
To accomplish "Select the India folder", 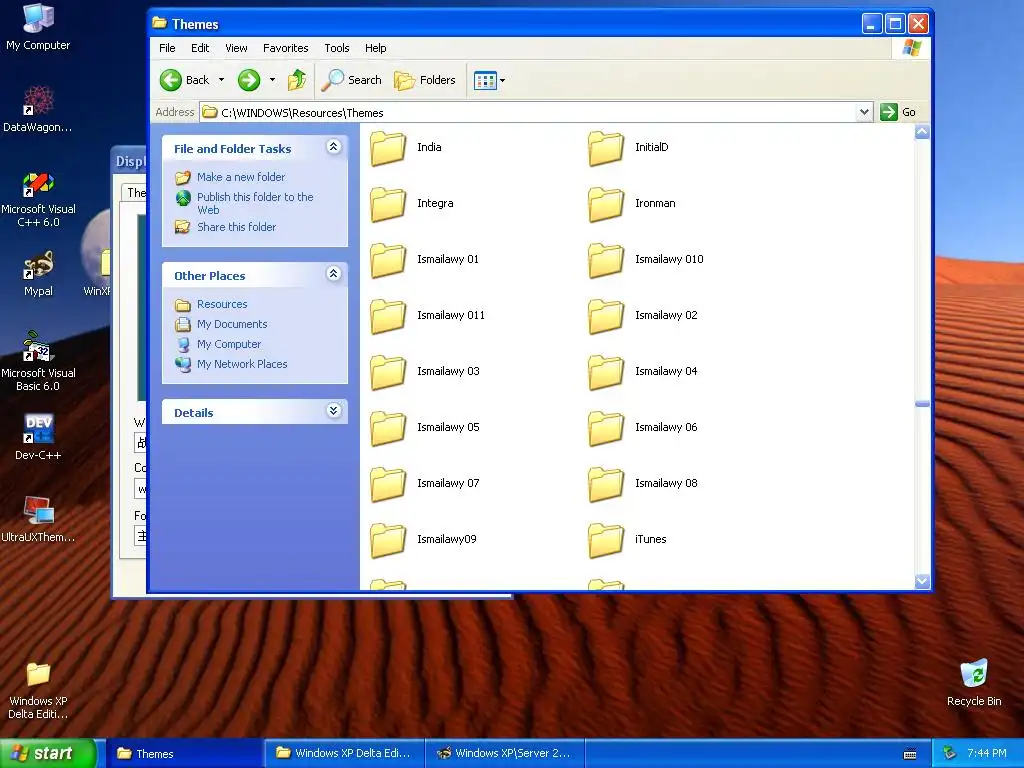I will click(406, 148).
